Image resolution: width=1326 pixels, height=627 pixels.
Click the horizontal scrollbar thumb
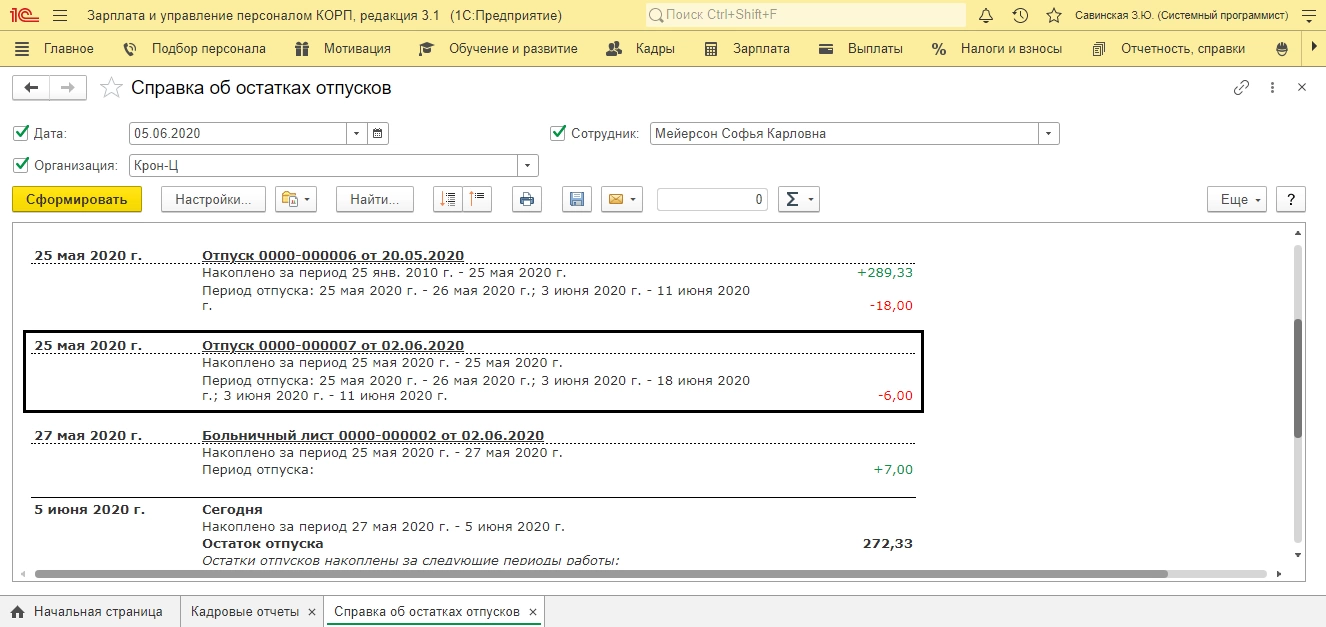(x=600, y=574)
